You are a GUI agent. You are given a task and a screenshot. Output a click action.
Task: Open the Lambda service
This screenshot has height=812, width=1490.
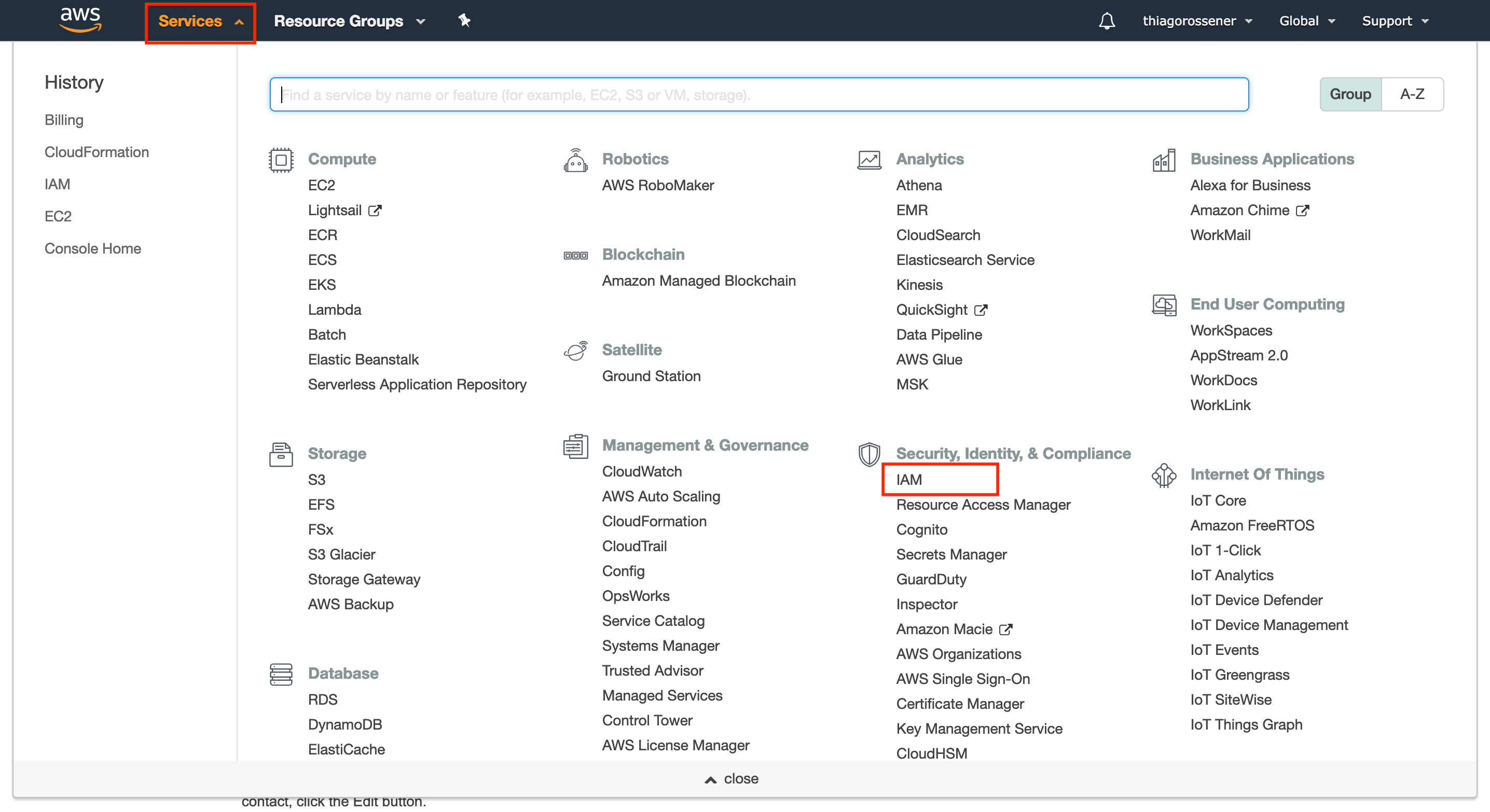click(x=334, y=310)
